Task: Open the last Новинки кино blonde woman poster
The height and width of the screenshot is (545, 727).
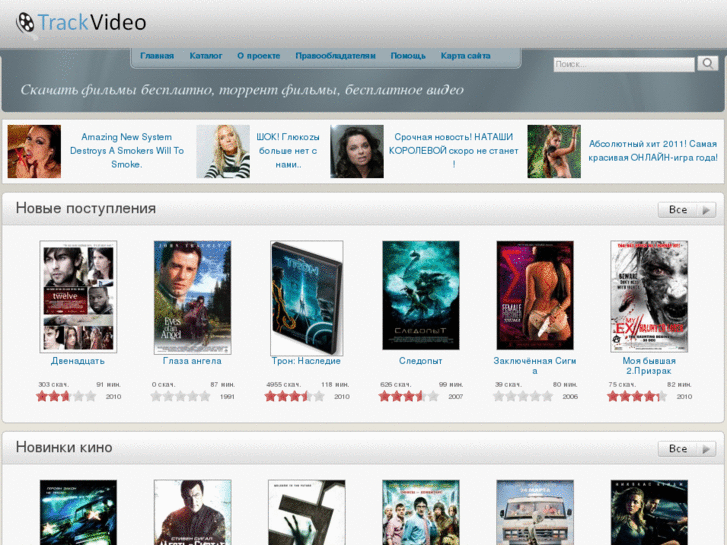Action: pyautogui.click(x=649, y=513)
